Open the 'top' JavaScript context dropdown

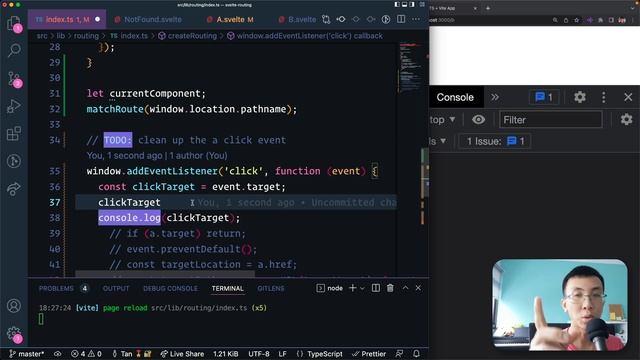(442, 120)
